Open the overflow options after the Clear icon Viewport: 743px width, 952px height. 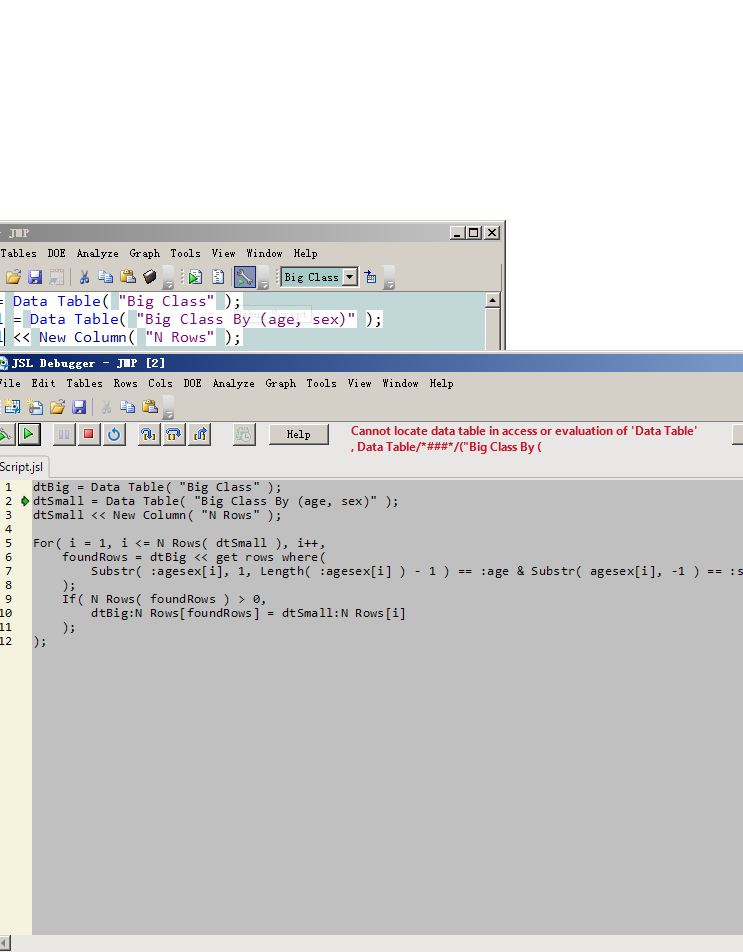[x=169, y=278]
